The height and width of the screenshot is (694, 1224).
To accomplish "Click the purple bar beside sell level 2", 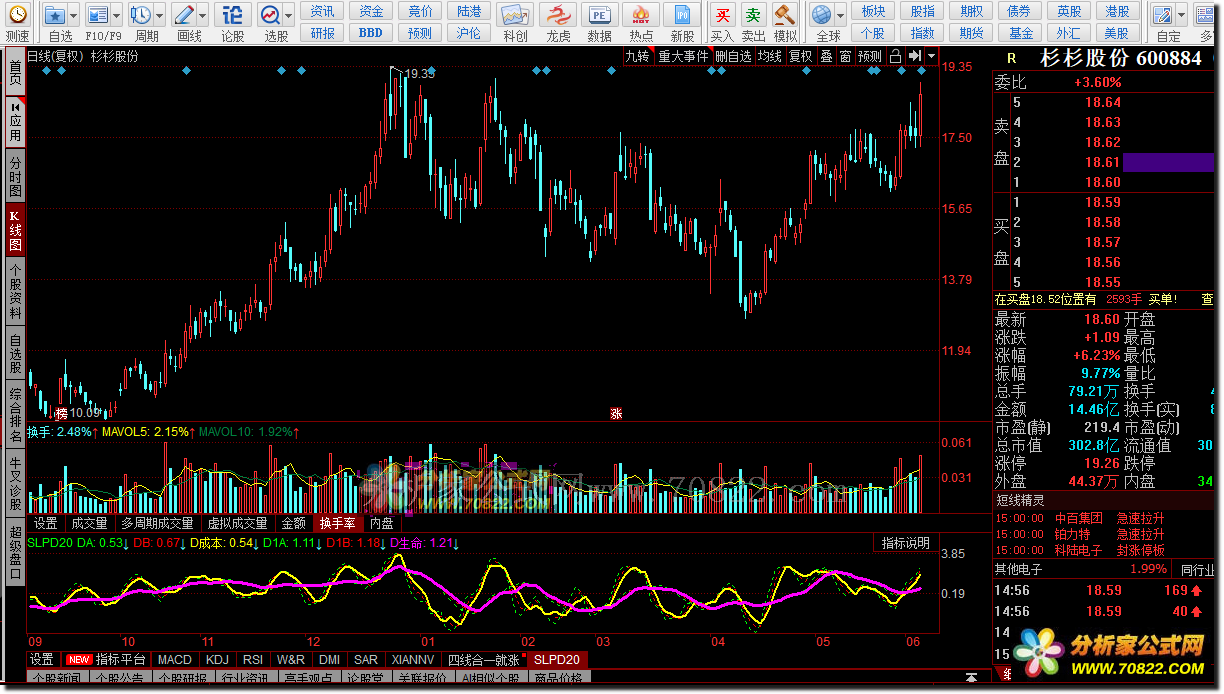I will (1170, 162).
